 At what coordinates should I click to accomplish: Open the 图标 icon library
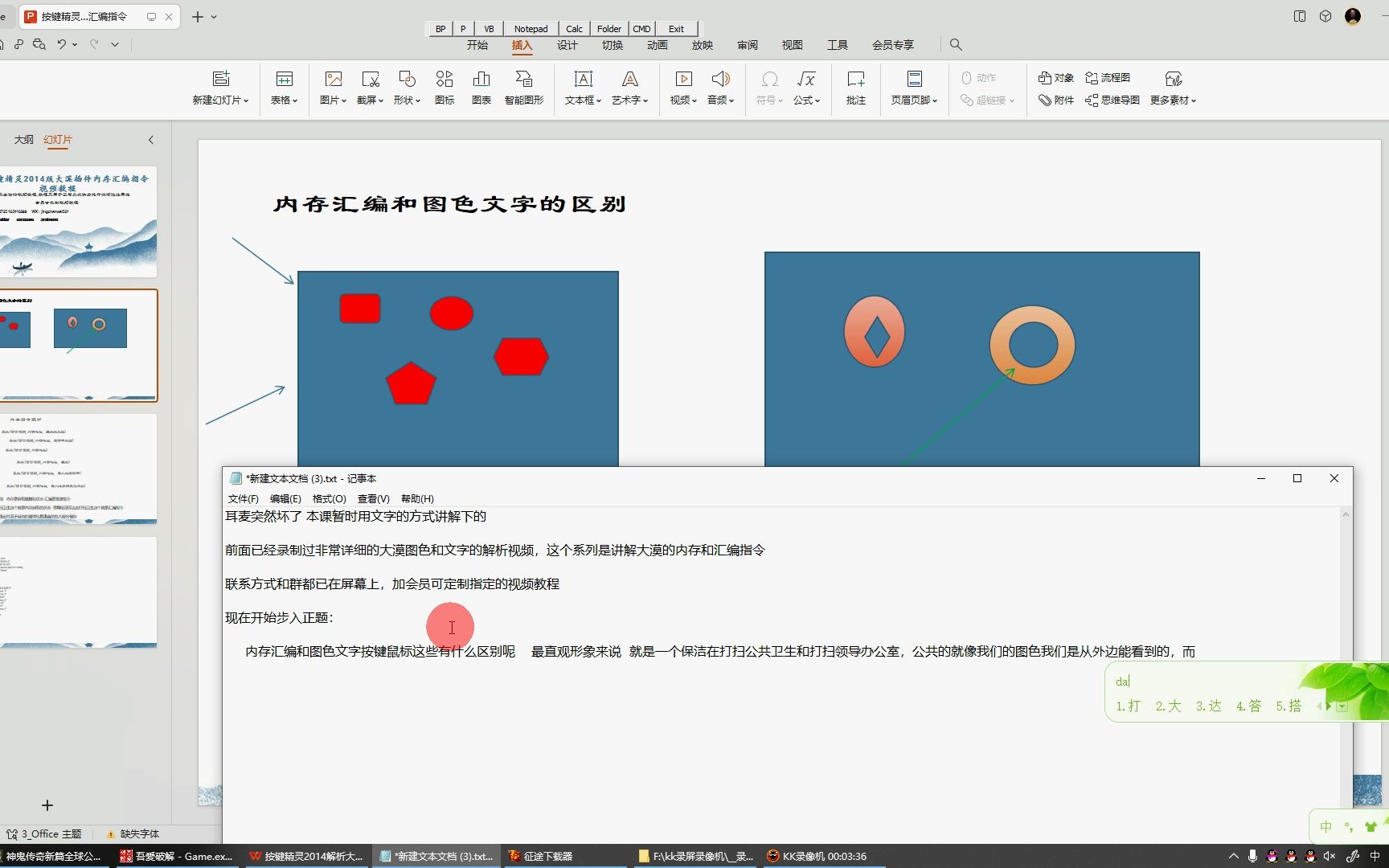click(445, 79)
